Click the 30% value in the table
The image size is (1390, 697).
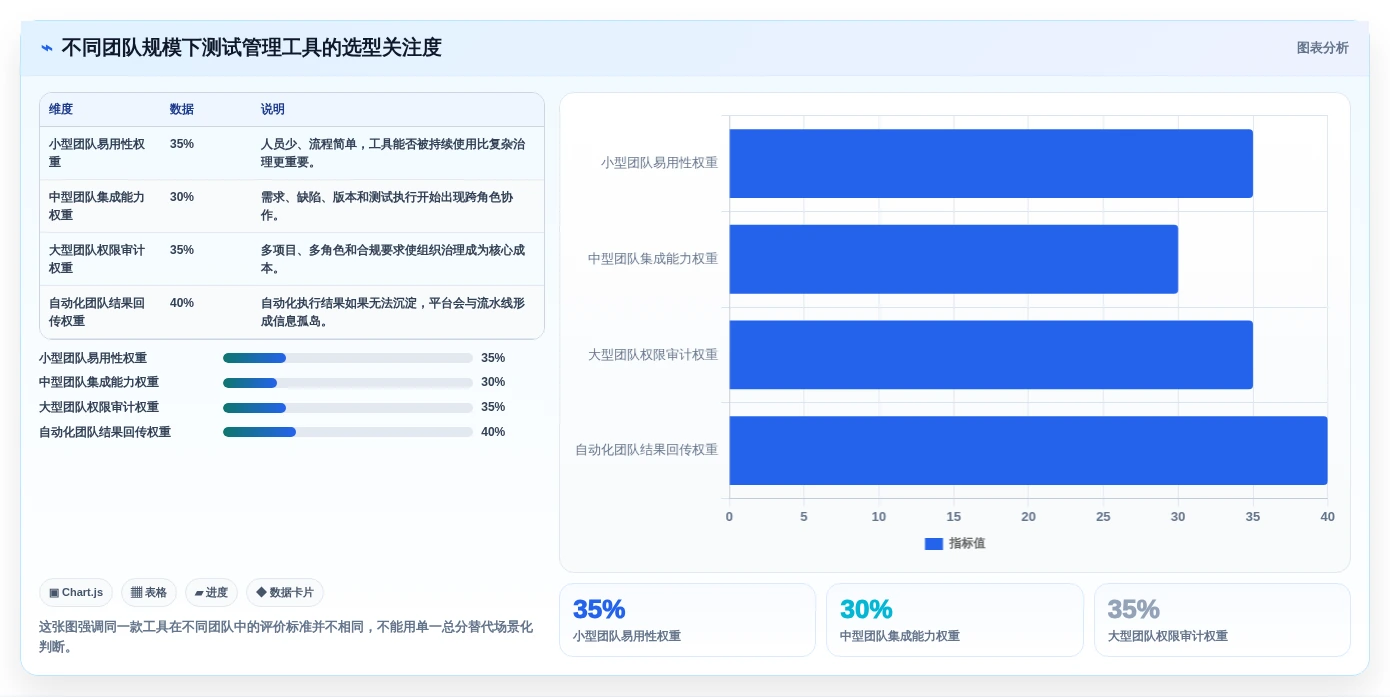click(x=182, y=197)
